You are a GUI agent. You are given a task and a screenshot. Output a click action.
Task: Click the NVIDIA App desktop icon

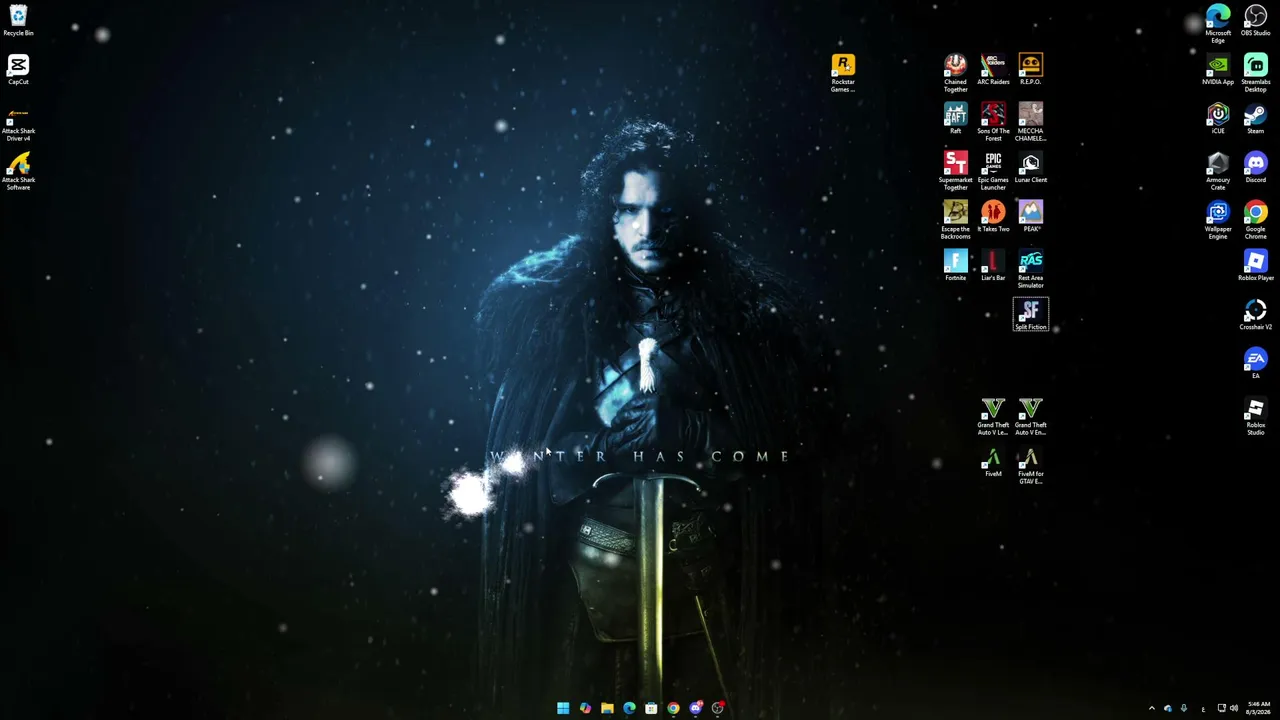(x=1218, y=70)
